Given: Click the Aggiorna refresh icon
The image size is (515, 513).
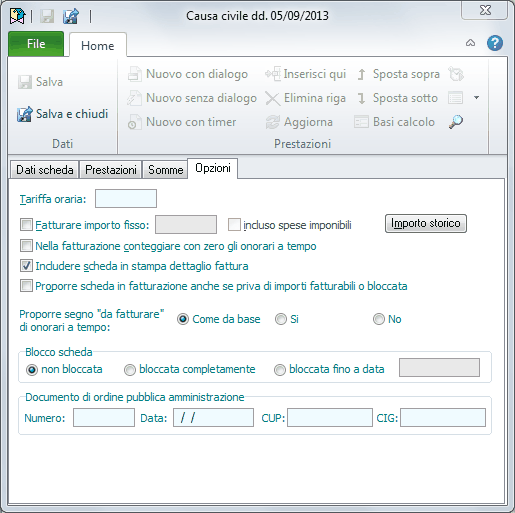Looking at the screenshot, I should pos(273,122).
